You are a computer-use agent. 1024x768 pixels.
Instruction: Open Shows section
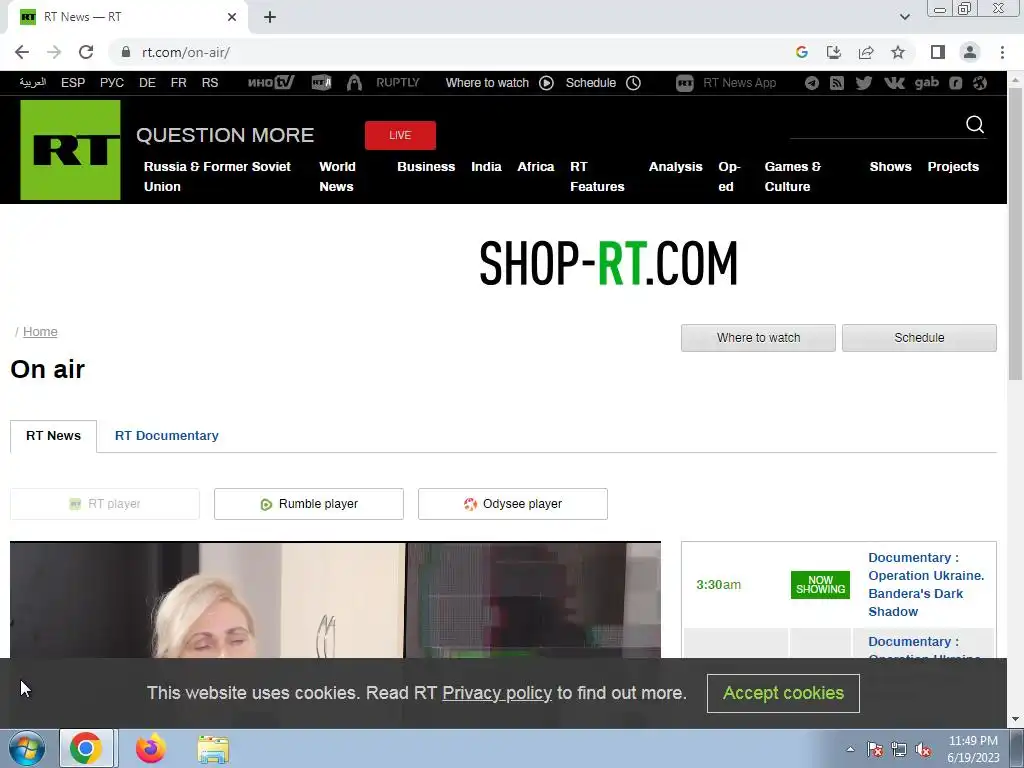coord(890,167)
